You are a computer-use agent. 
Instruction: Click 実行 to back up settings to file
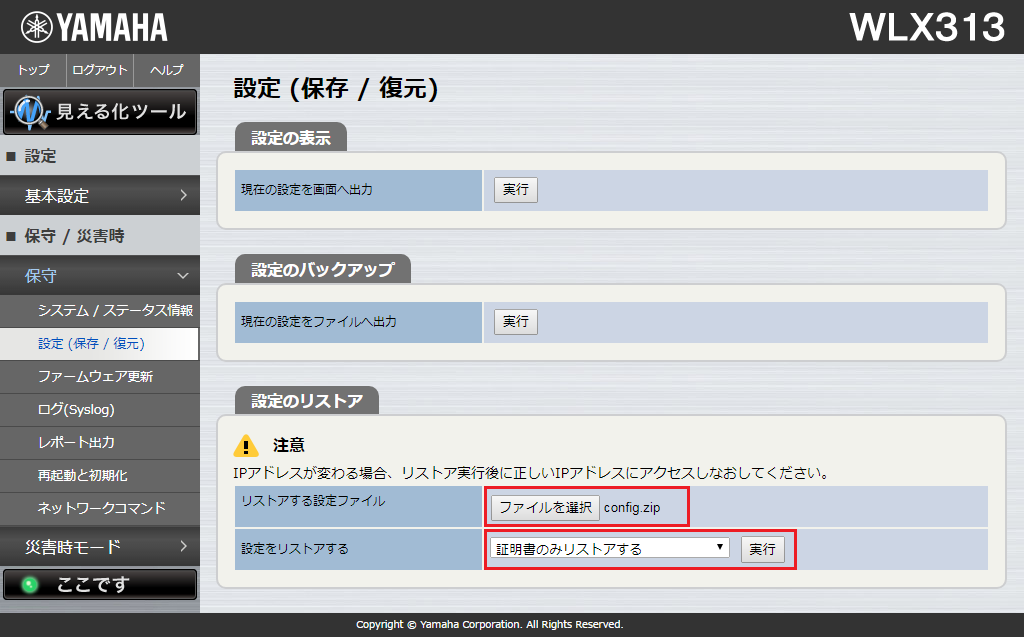[x=514, y=321]
